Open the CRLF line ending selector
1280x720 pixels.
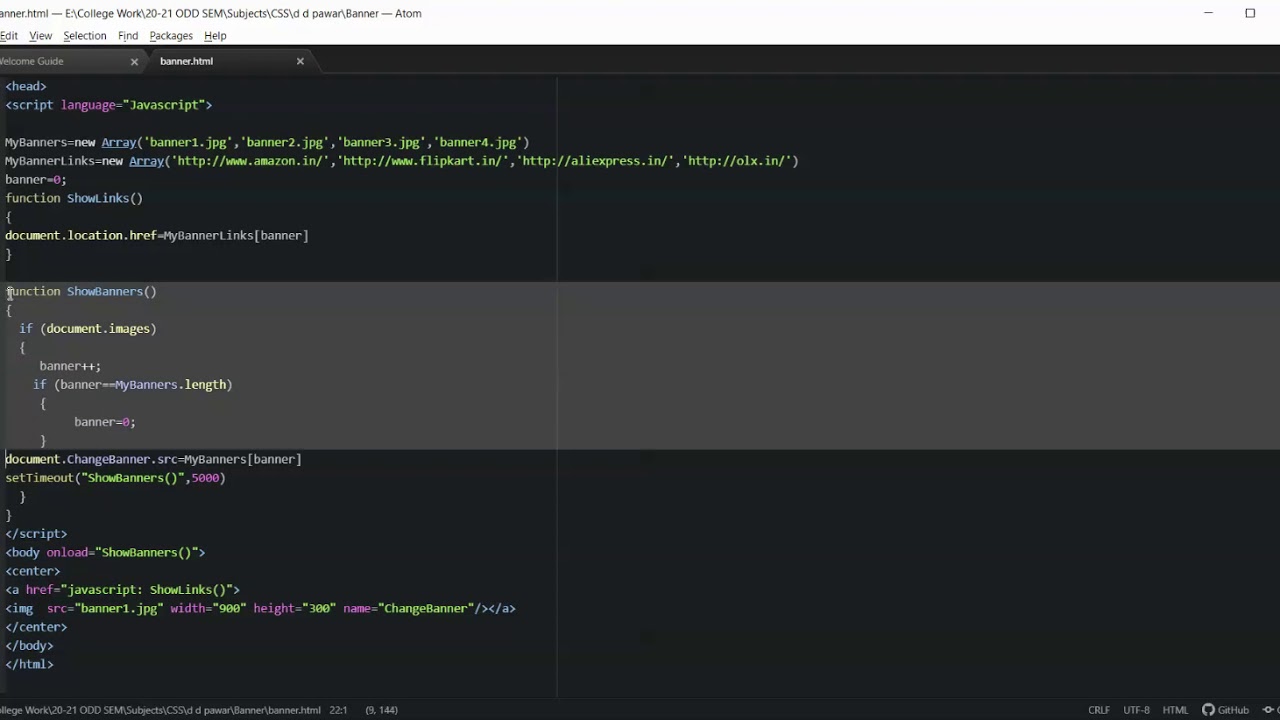point(1099,710)
